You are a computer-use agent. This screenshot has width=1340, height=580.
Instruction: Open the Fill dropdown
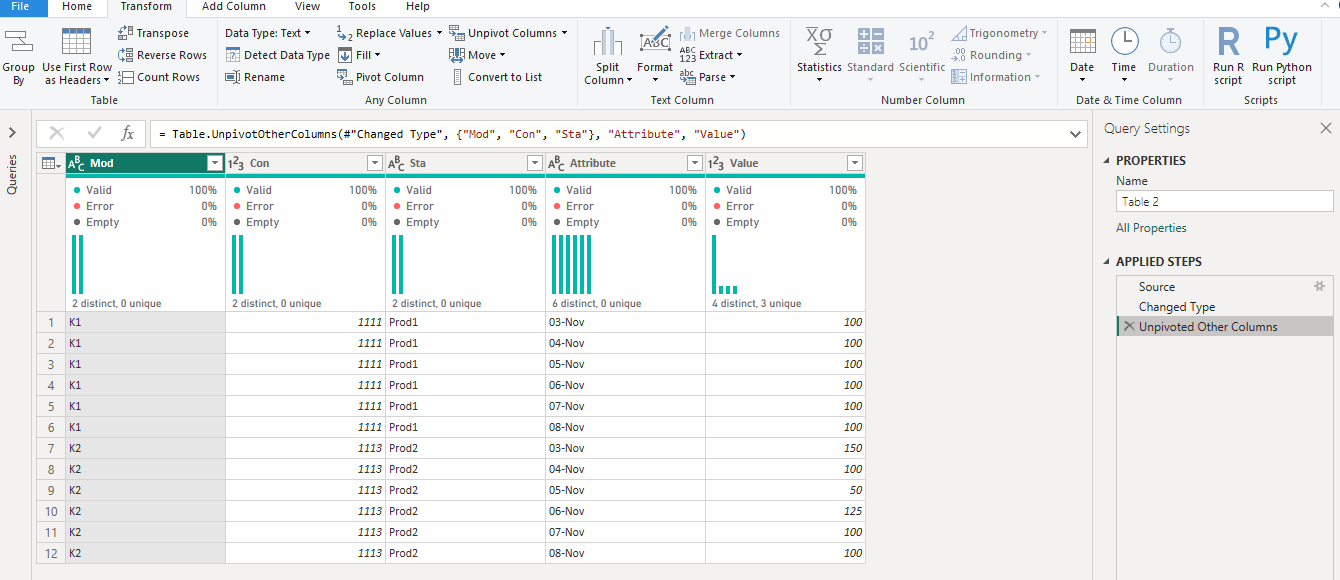click(x=359, y=55)
